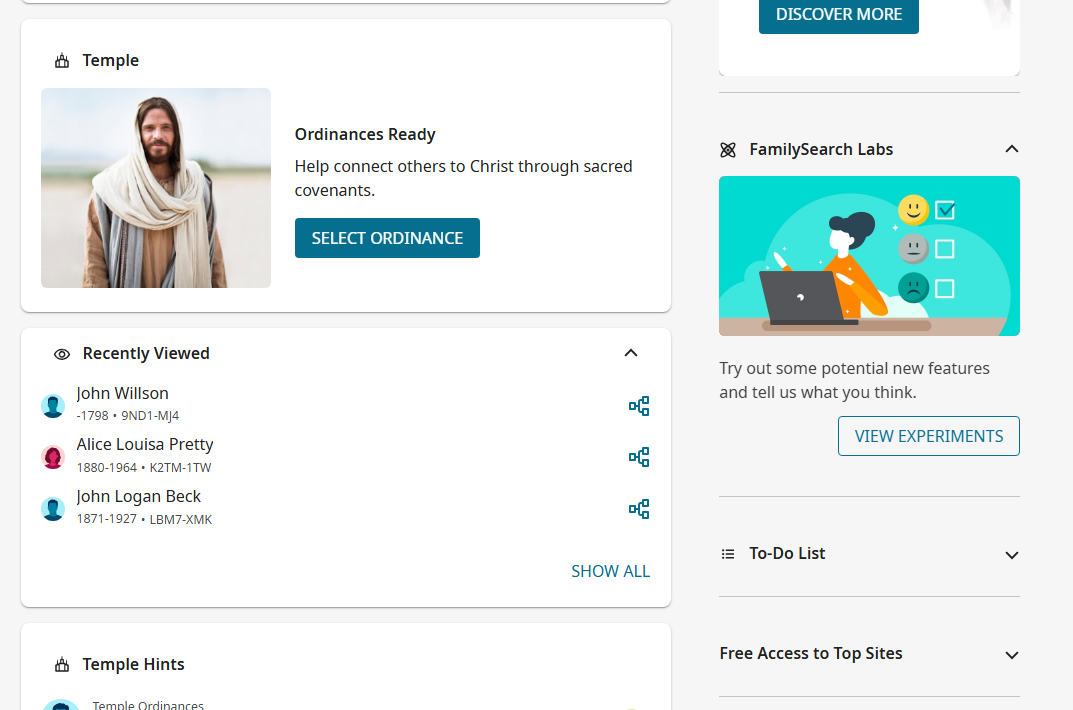Screen dimensions: 1073x710
Task: Expand the To-Do List section
Action: pyautogui.click(x=1011, y=555)
